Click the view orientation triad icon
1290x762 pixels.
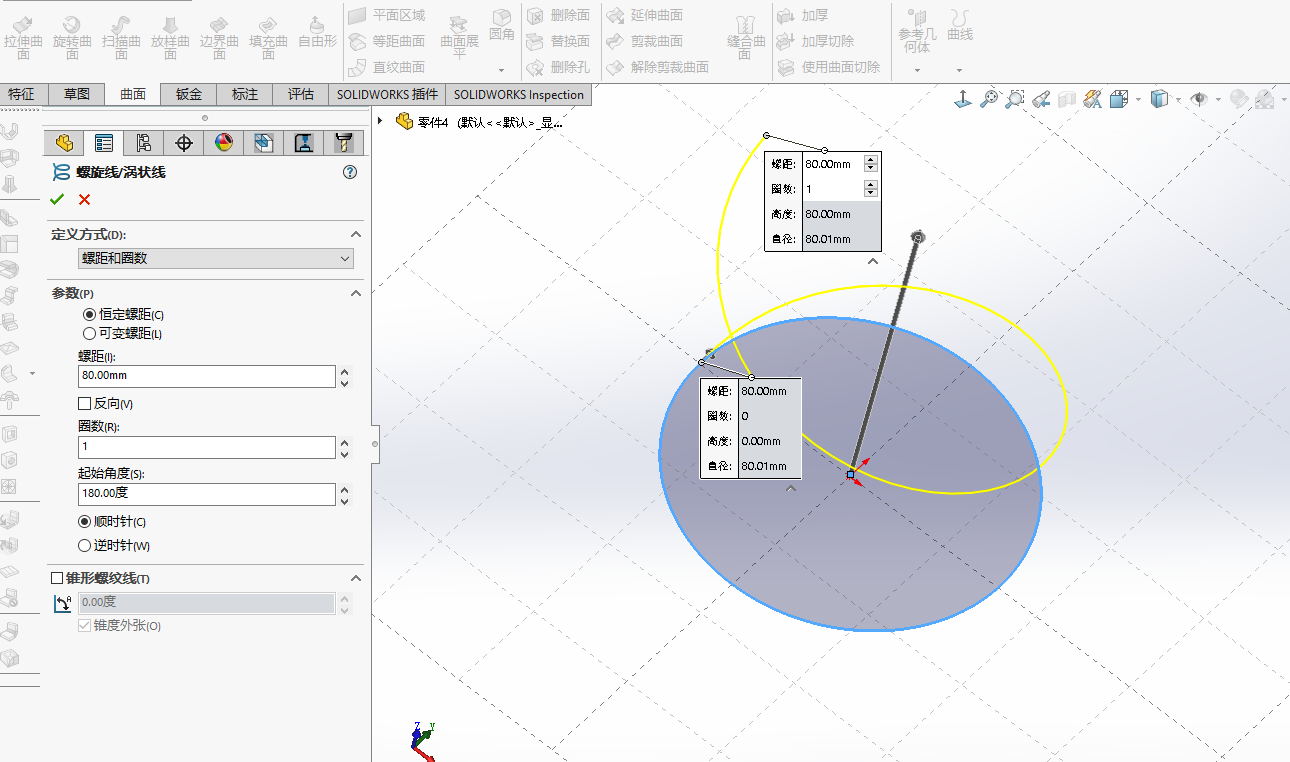pyautogui.click(x=963, y=99)
